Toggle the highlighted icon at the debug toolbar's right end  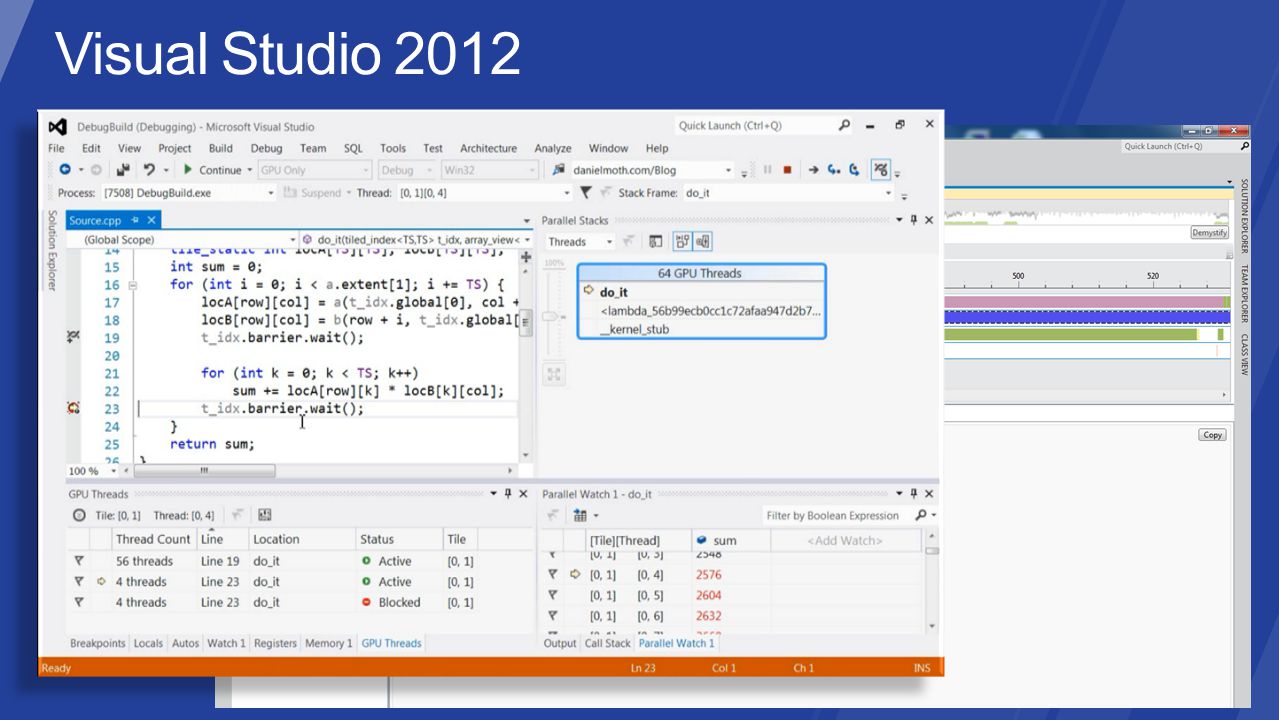click(x=881, y=170)
